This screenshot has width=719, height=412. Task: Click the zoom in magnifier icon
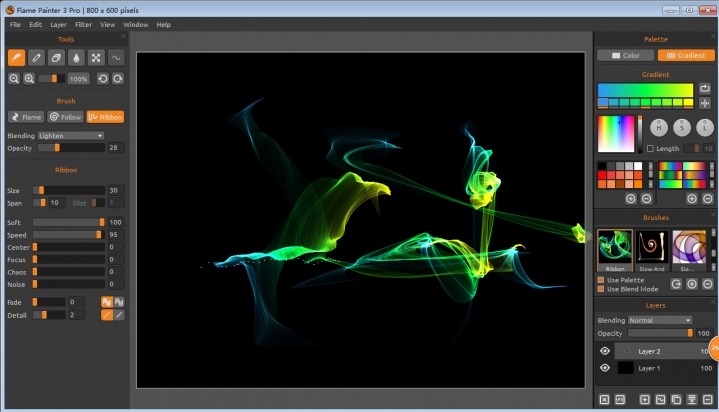(x=29, y=78)
